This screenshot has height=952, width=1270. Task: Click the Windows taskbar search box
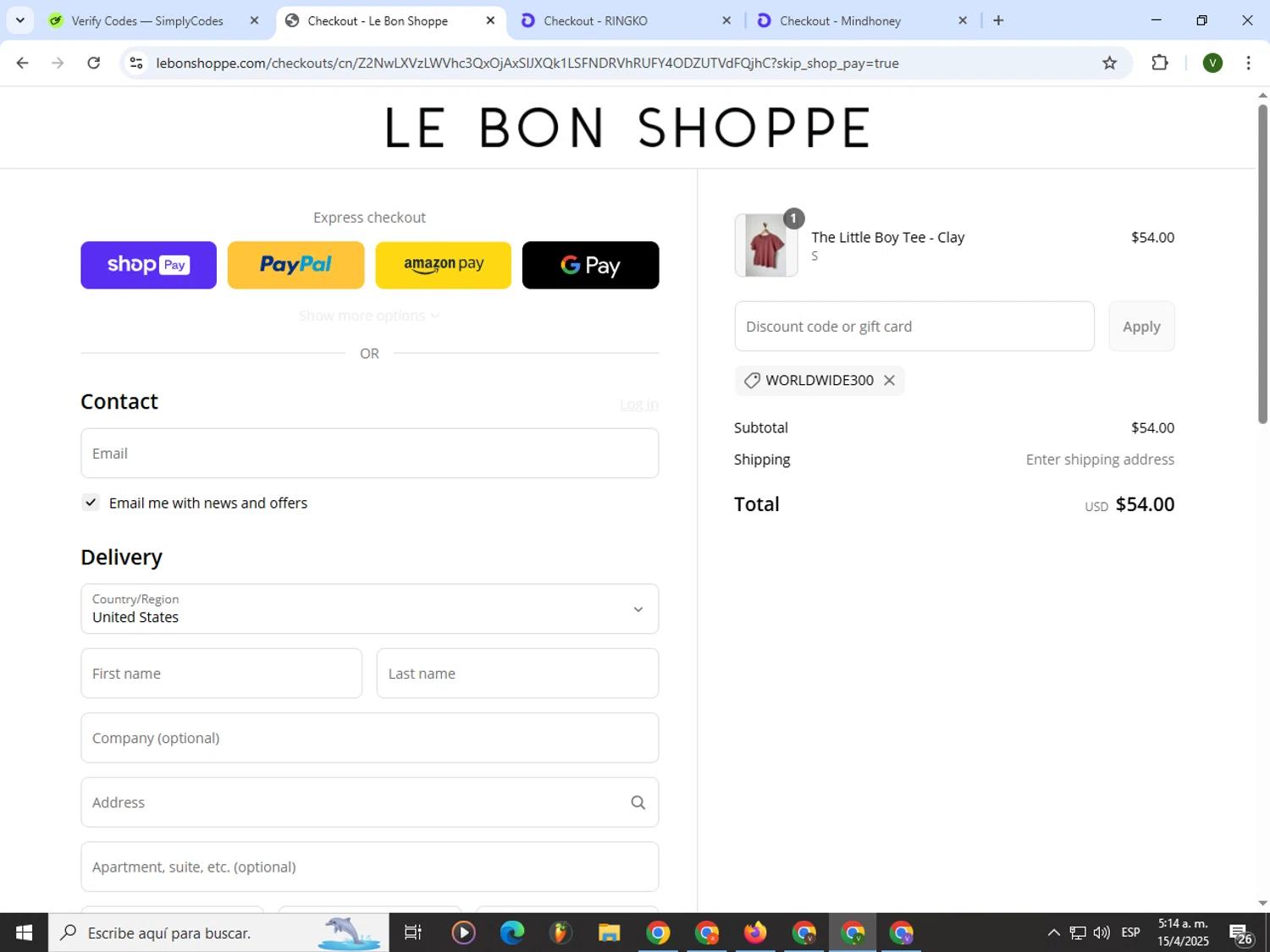tap(218, 933)
